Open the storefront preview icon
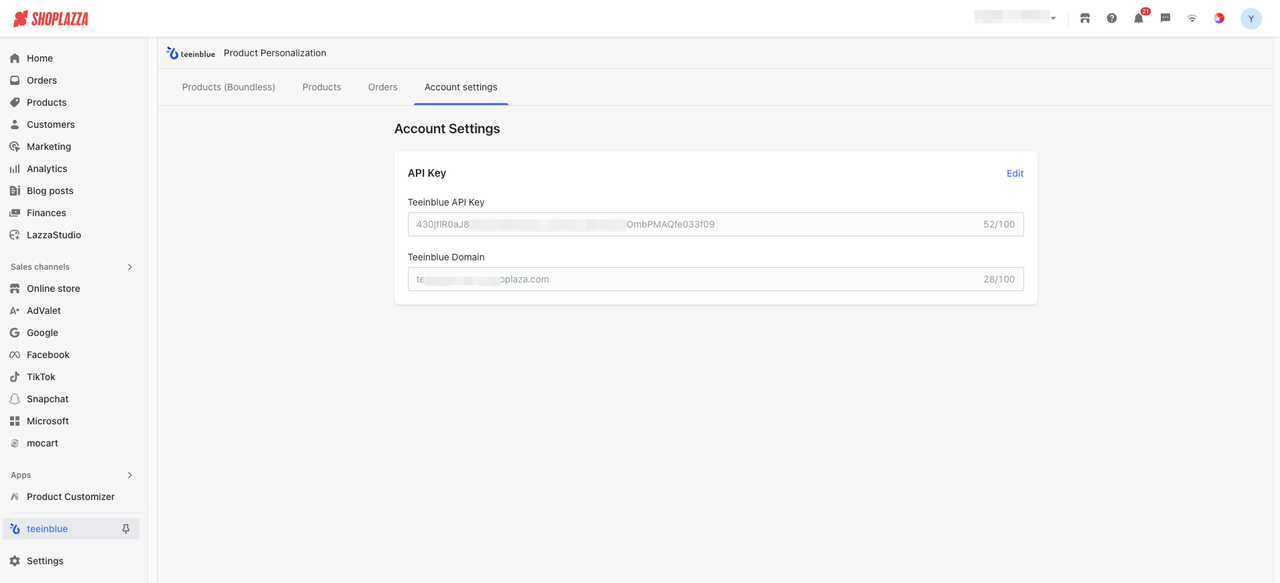Screen dimensions: 1280x583 click(1085, 18)
